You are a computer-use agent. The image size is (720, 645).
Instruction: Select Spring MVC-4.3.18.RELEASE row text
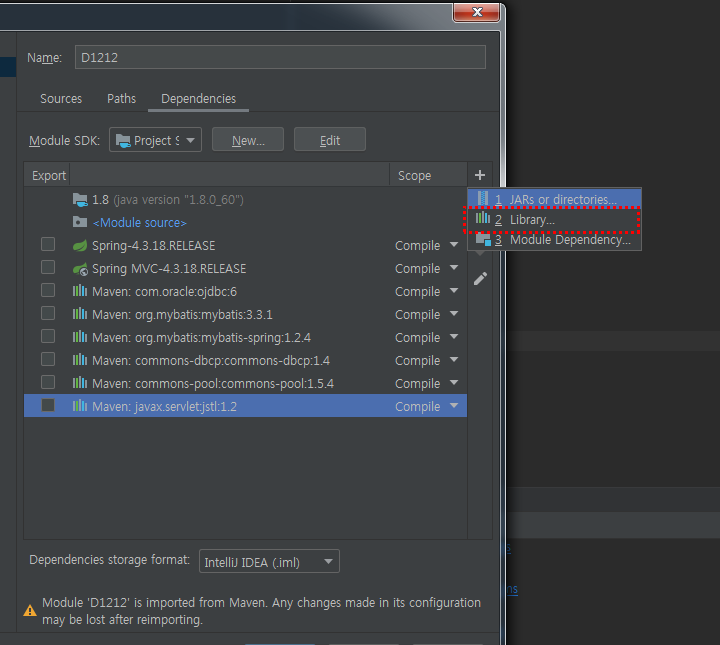(x=169, y=269)
